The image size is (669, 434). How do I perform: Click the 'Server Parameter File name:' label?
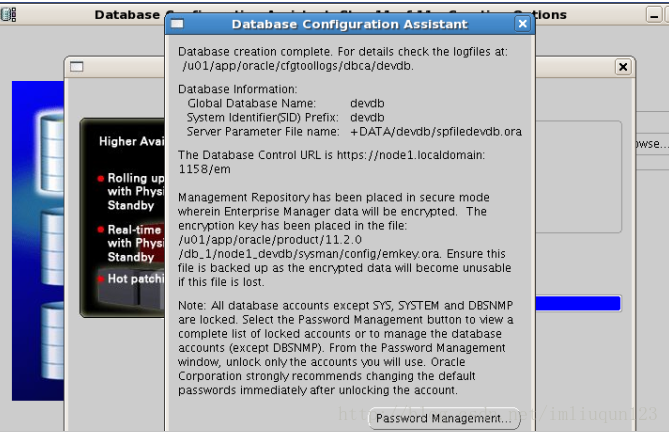click(263, 131)
